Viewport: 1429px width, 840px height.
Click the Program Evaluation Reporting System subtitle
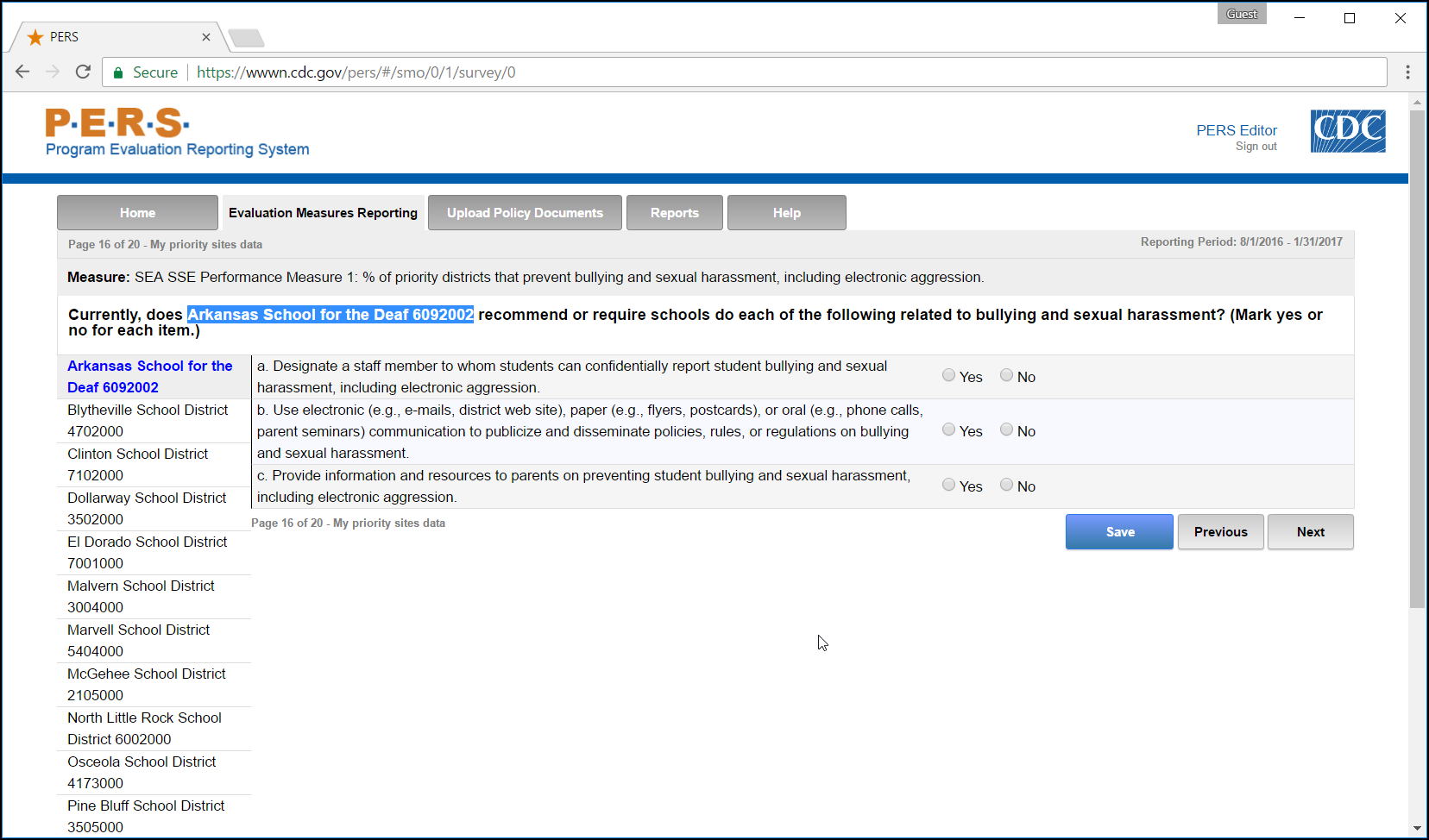tap(177, 149)
